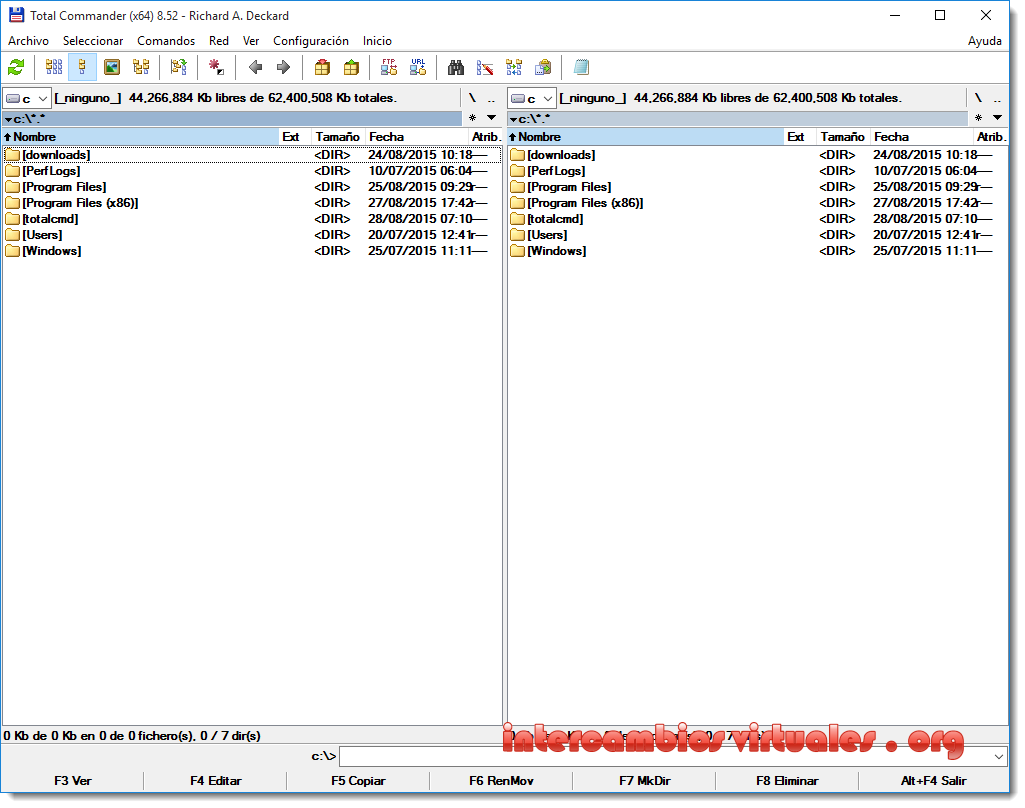This screenshot has height=808, width=1025.
Task: Open FTP connect toolbar icon
Action: pos(389,67)
